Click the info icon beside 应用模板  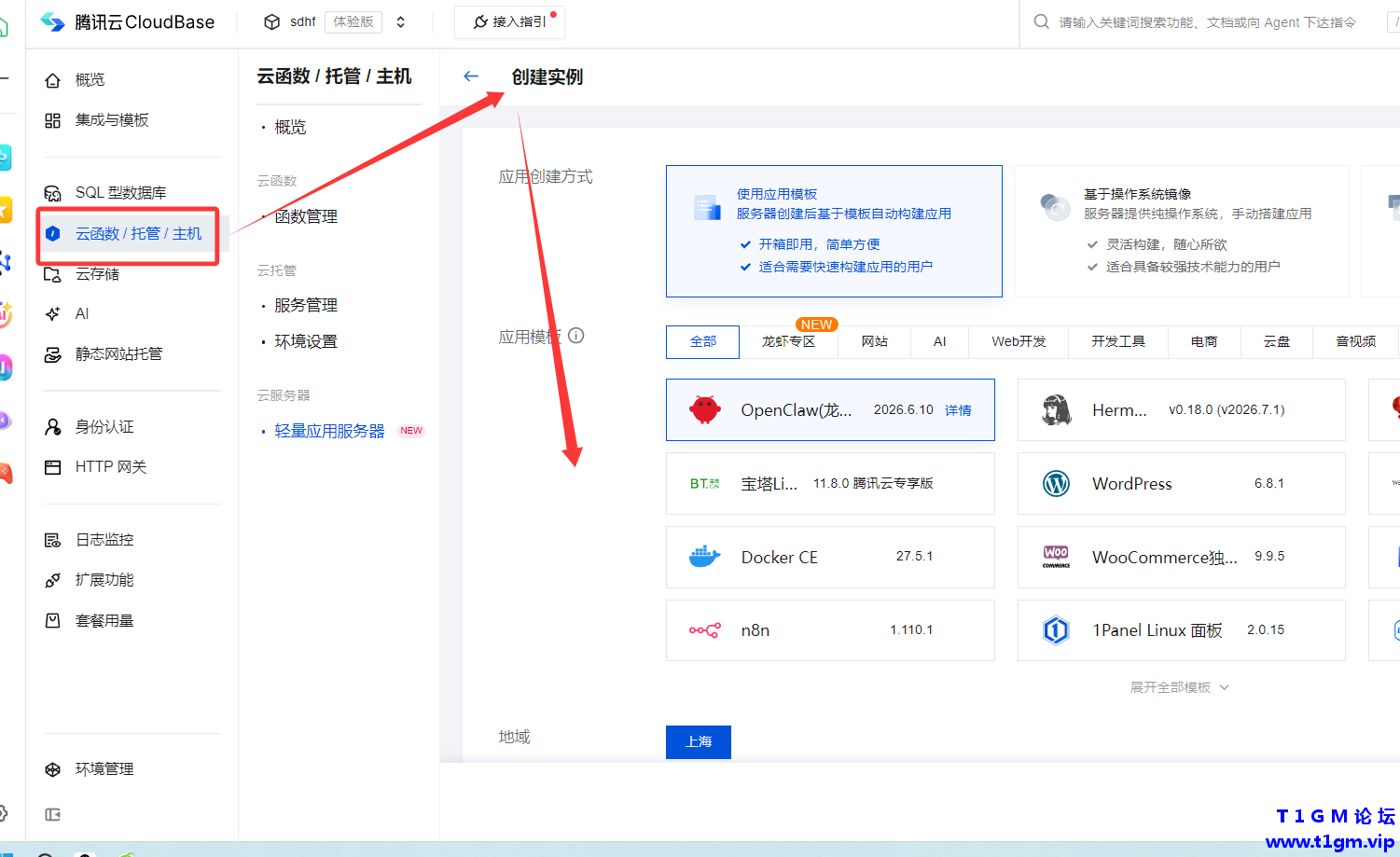tap(576, 336)
